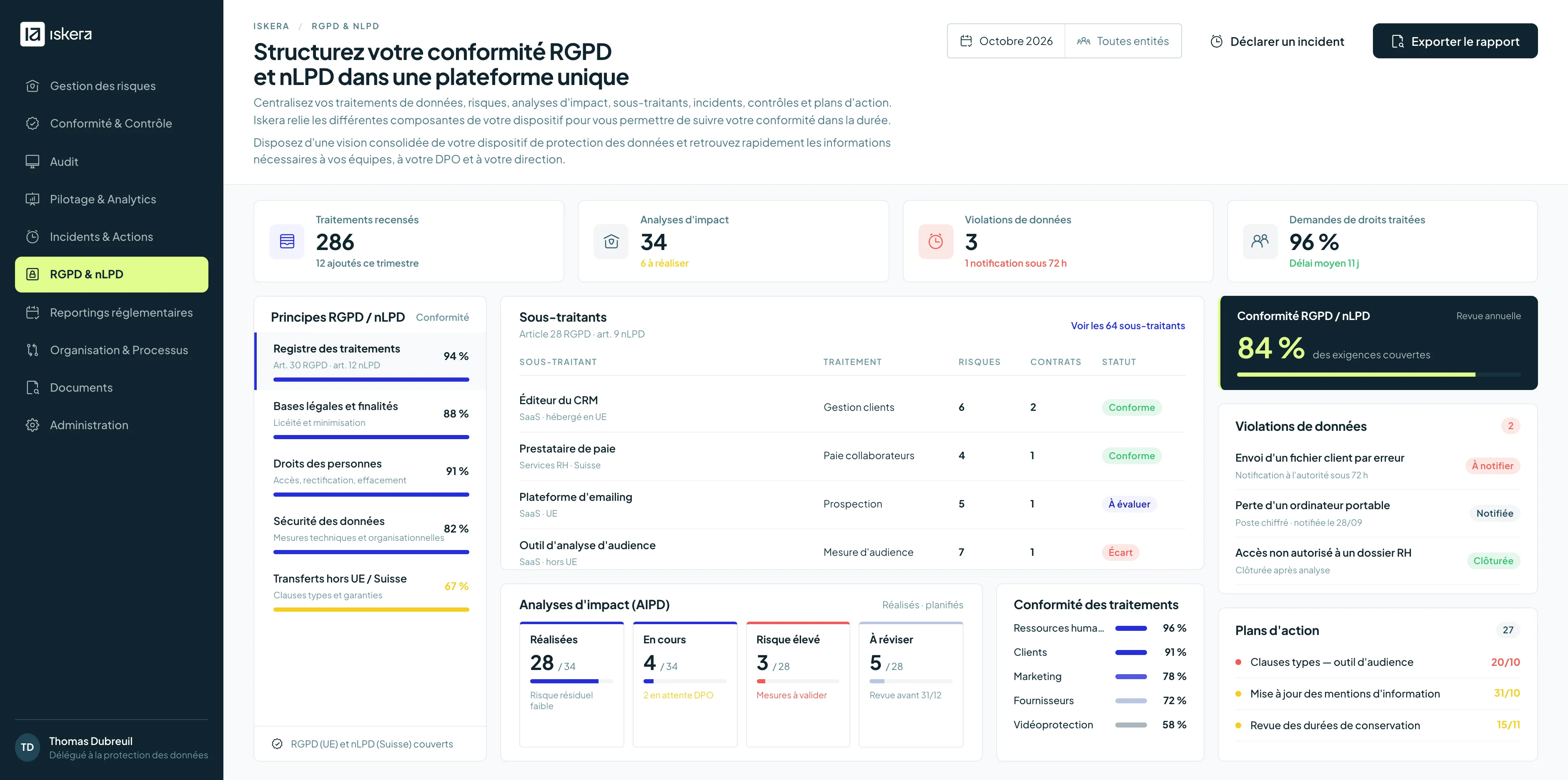Click the Administration gear icon
Viewport: 1568px width, 780px height.
click(x=33, y=425)
